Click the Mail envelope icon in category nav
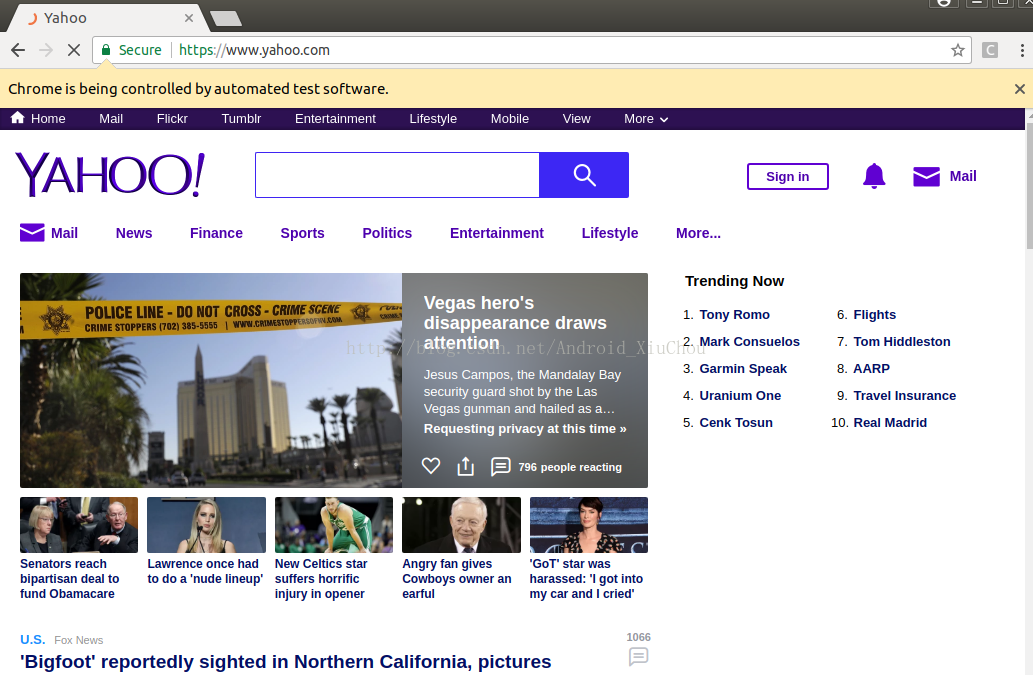Viewport: 1033px width, 675px height. click(32, 233)
